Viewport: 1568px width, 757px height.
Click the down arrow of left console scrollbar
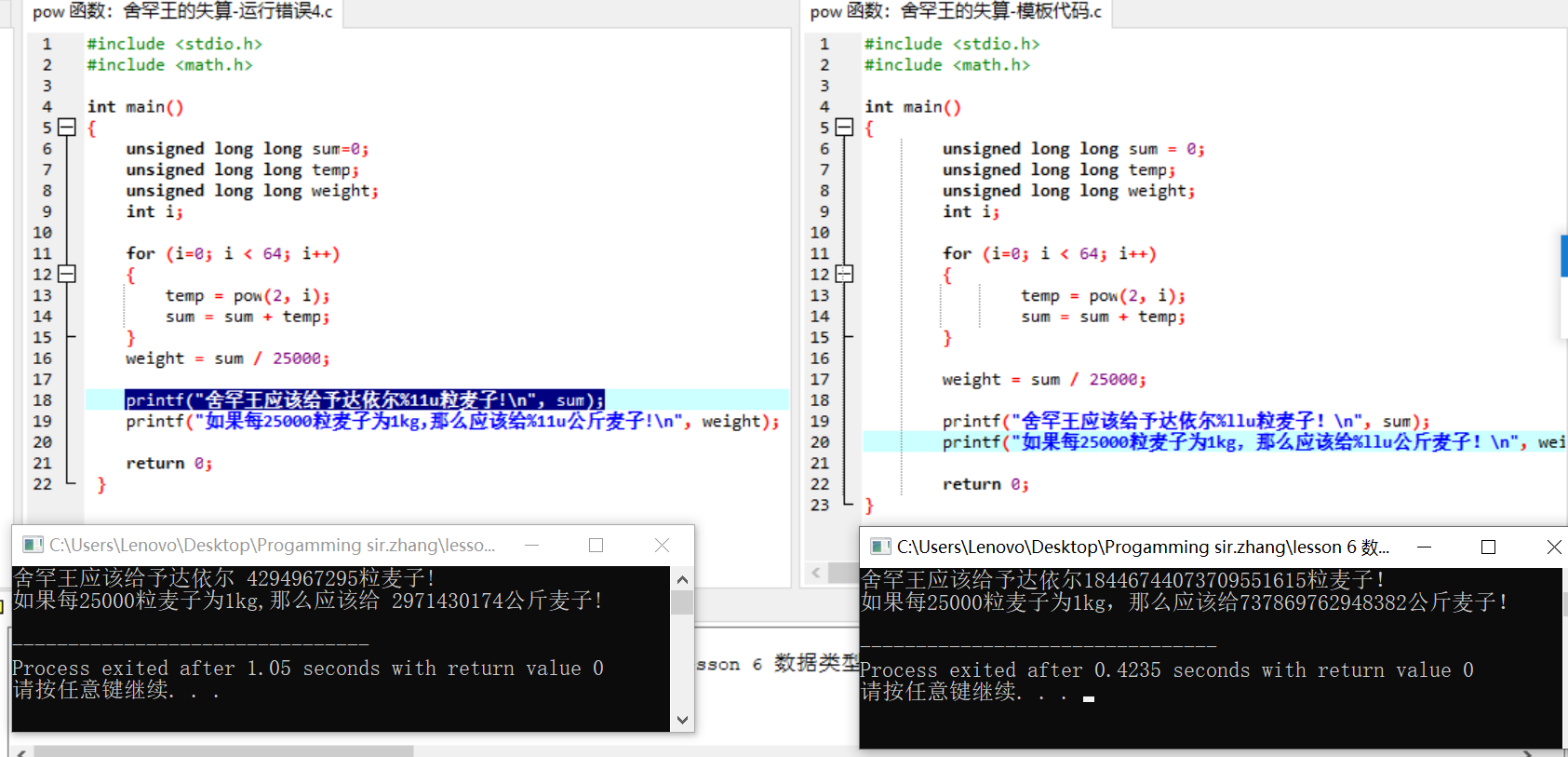point(682,720)
